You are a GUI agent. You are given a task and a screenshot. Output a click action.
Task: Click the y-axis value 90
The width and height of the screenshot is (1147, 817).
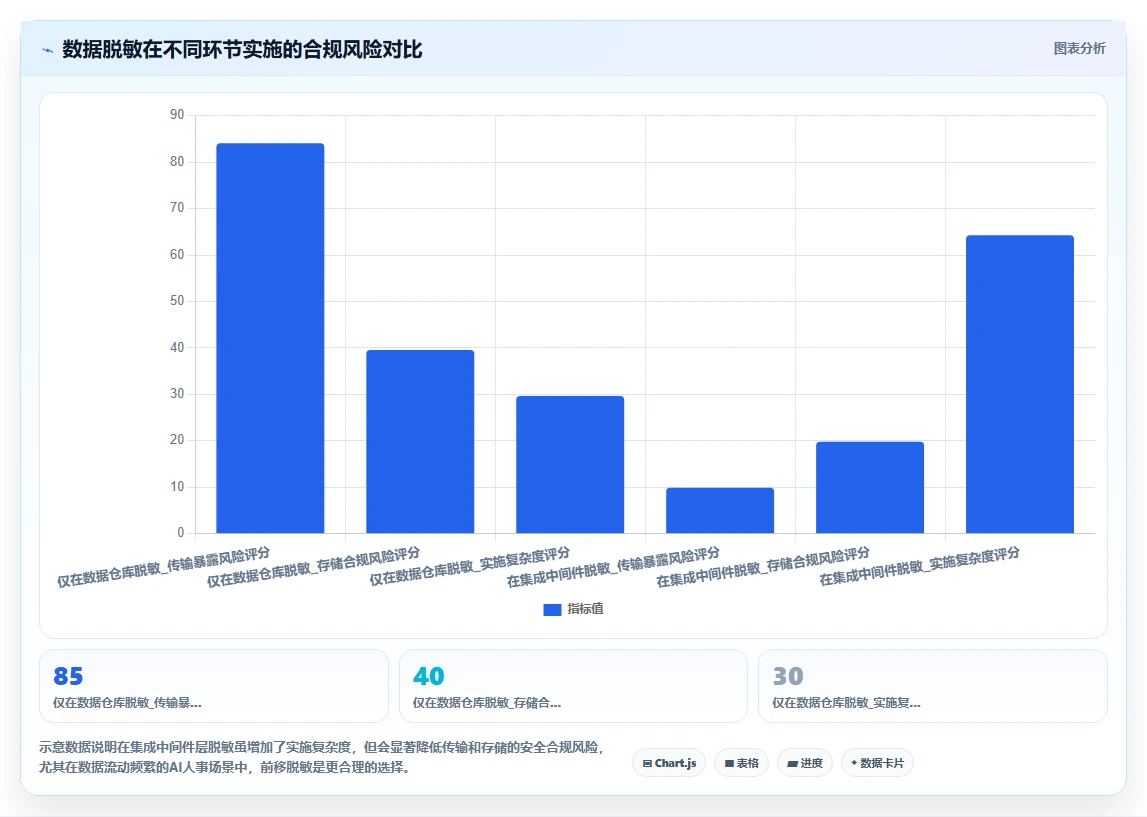pyautogui.click(x=177, y=115)
